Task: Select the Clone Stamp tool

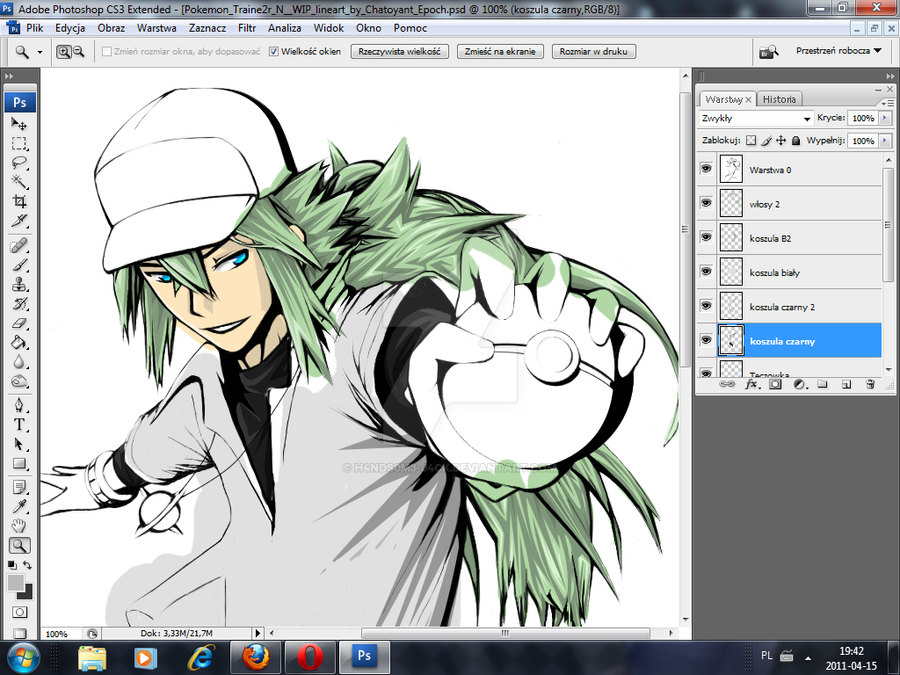Action: click(x=19, y=285)
